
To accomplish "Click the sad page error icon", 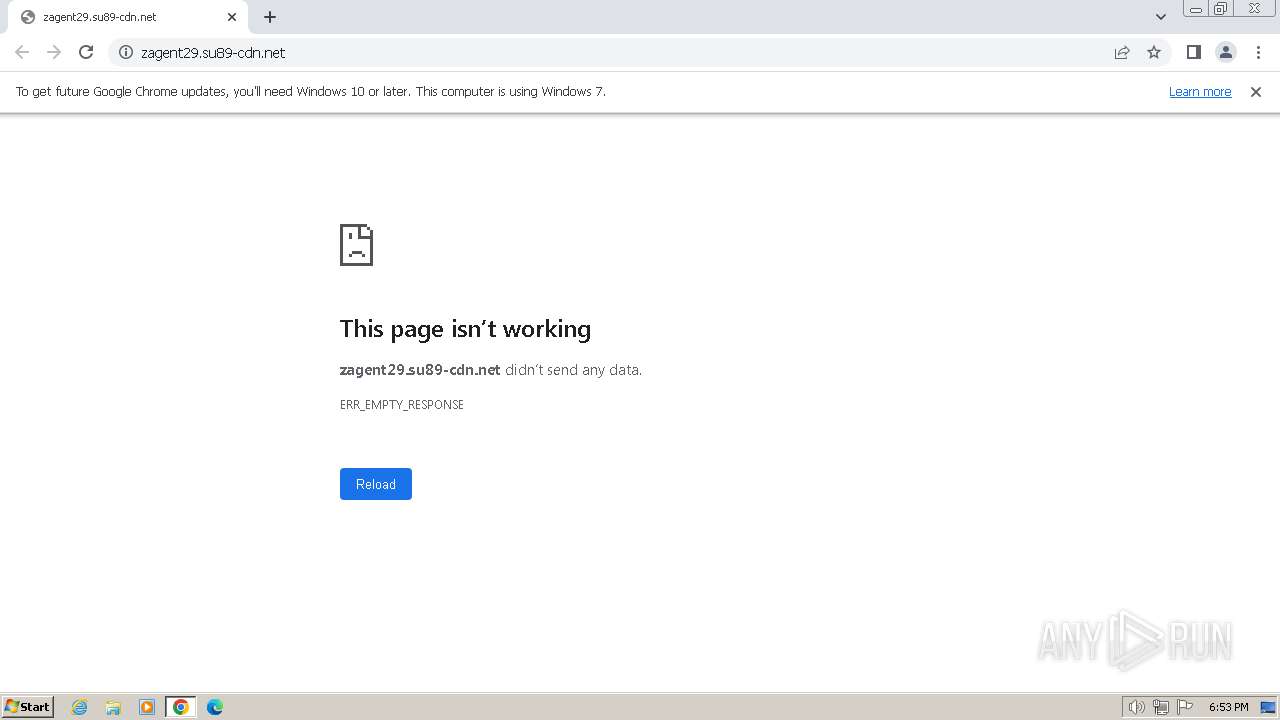I will point(356,245).
